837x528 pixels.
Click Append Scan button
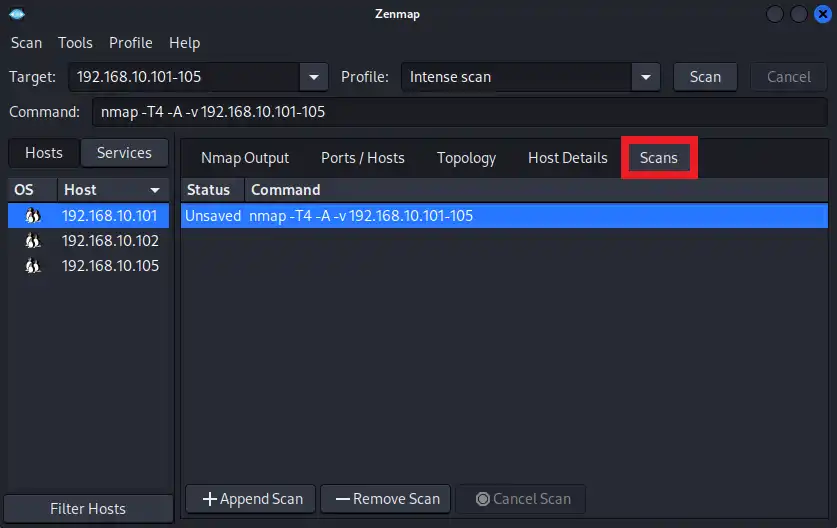tap(251, 499)
